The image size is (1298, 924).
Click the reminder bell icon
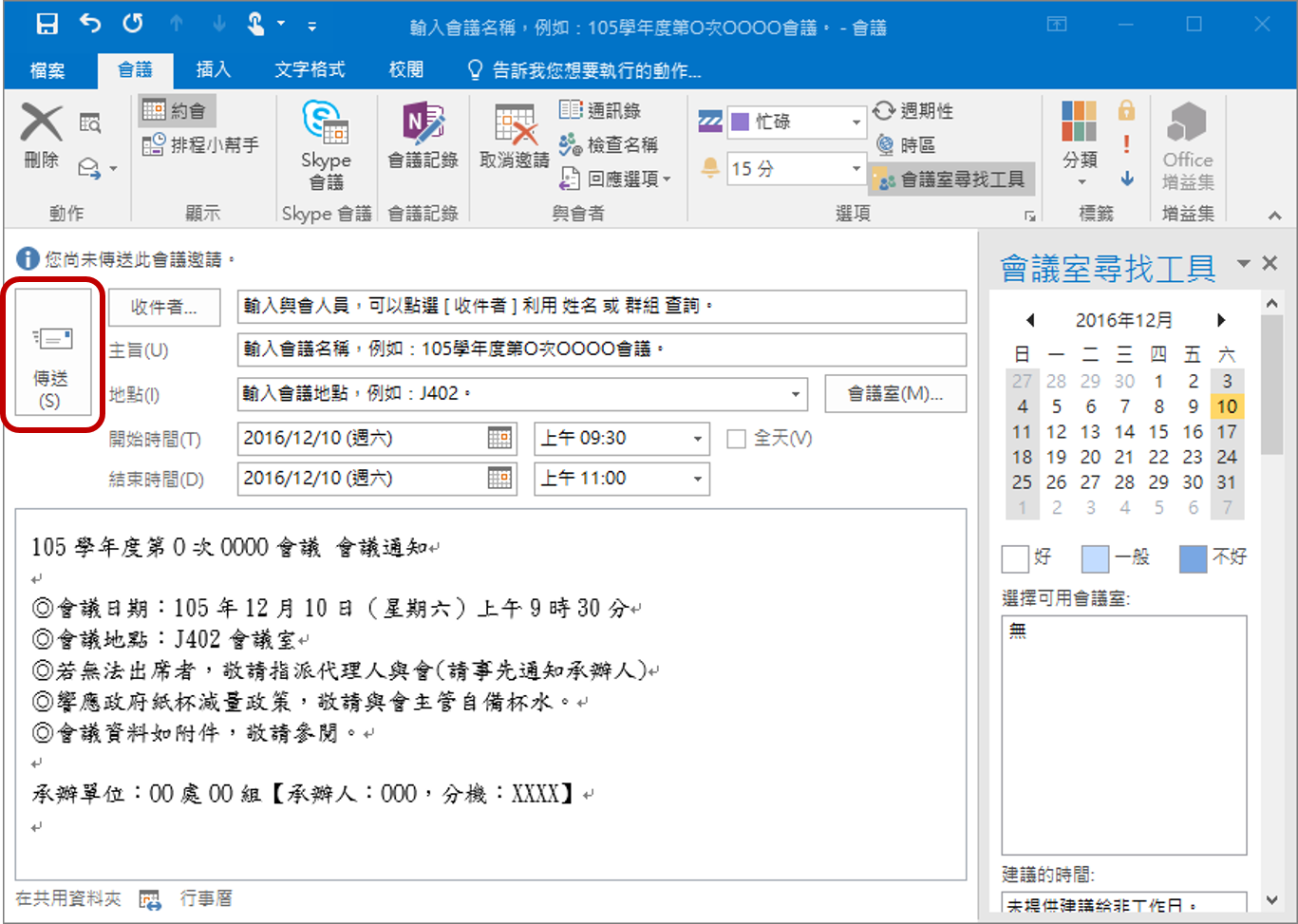click(x=709, y=168)
